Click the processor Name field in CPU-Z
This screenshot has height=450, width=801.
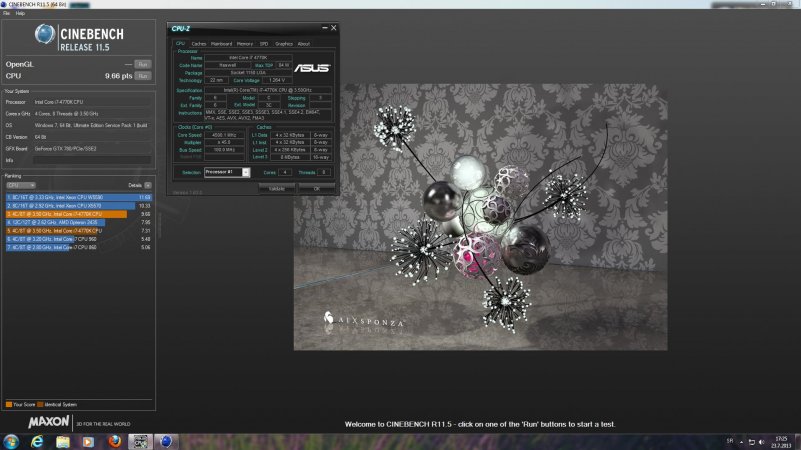point(248,58)
